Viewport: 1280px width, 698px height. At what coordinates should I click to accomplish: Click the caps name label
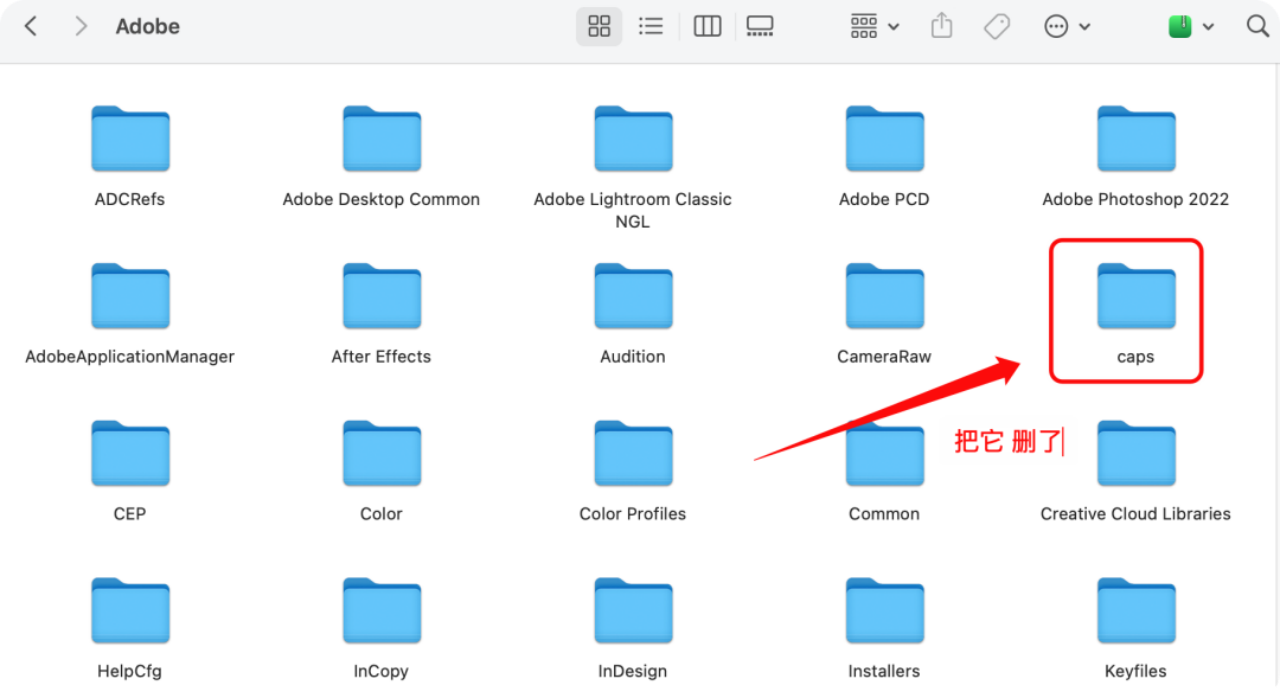point(1136,356)
